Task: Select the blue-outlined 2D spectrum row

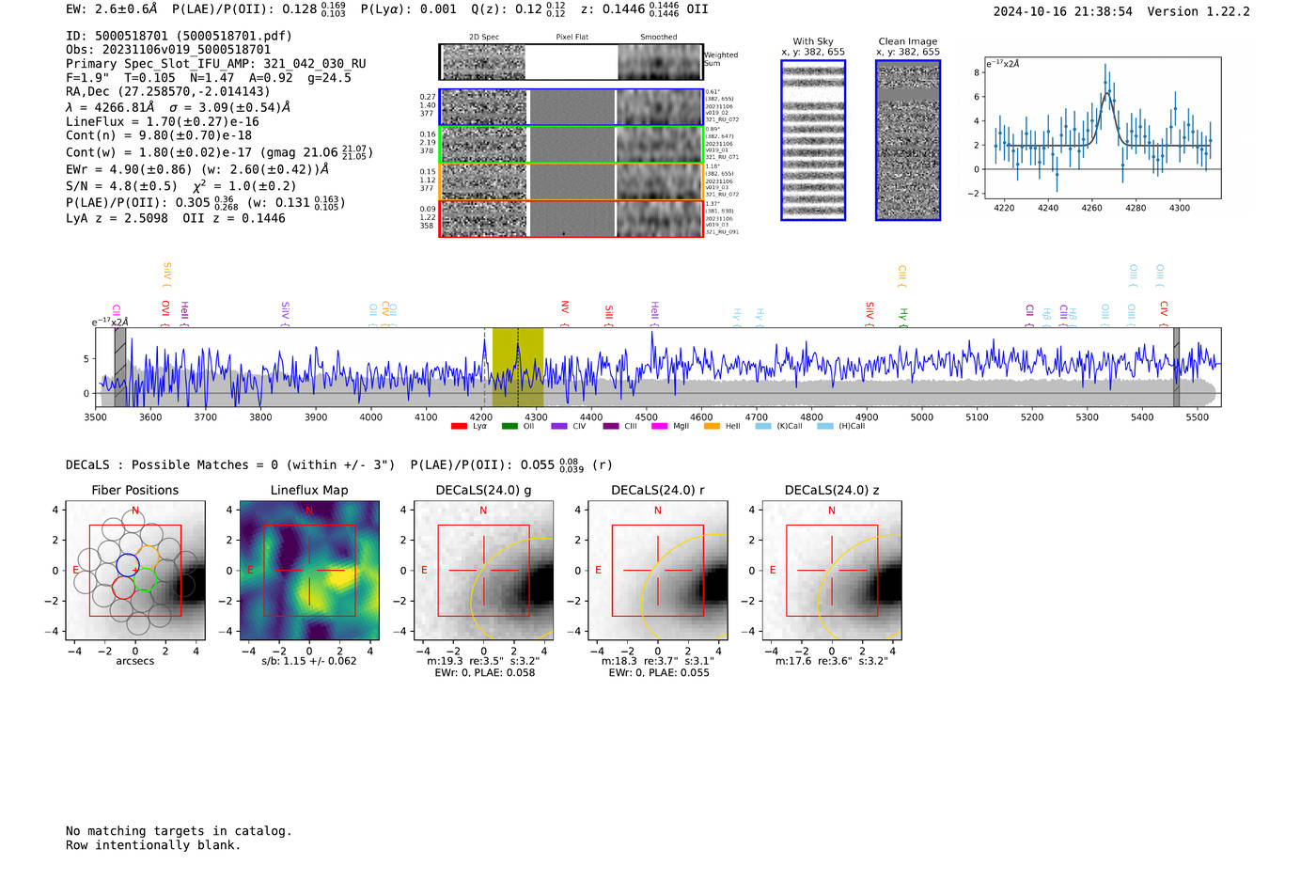Action: (x=572, y=107)
